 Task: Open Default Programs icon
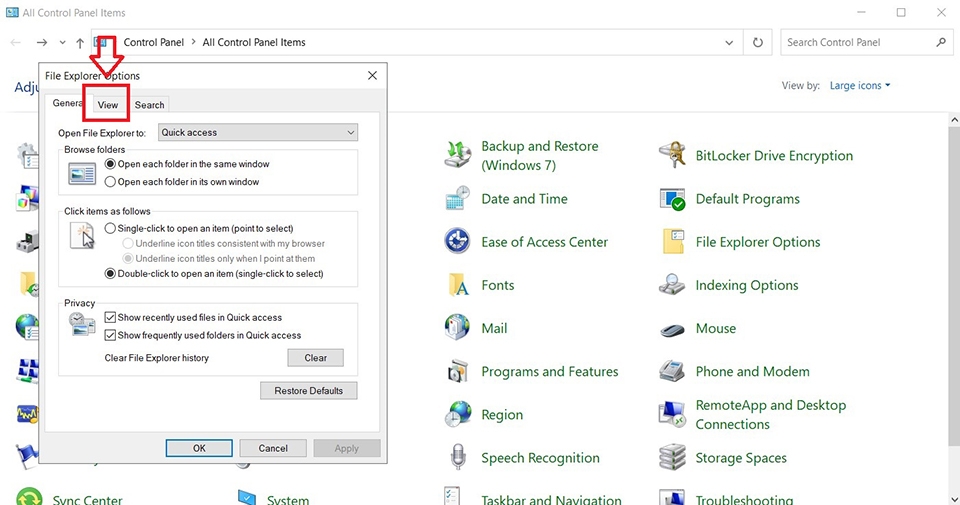point(672,199)
